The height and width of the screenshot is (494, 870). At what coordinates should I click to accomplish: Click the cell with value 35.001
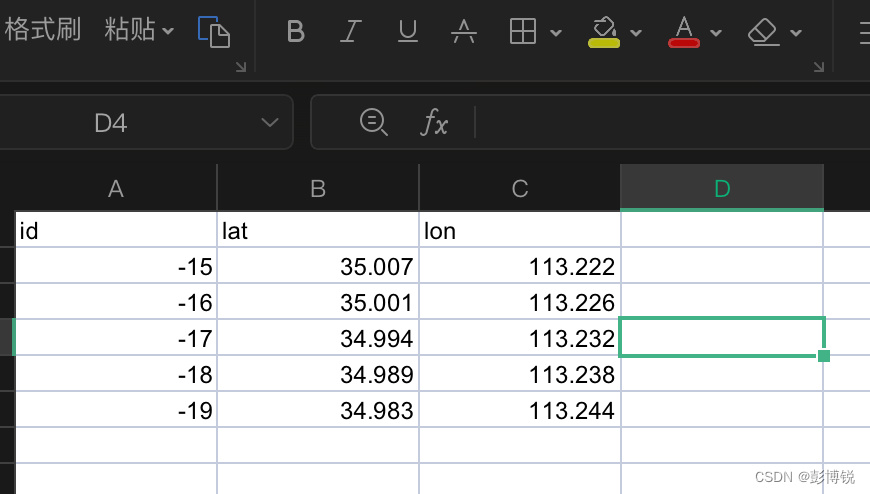point(318,302)
